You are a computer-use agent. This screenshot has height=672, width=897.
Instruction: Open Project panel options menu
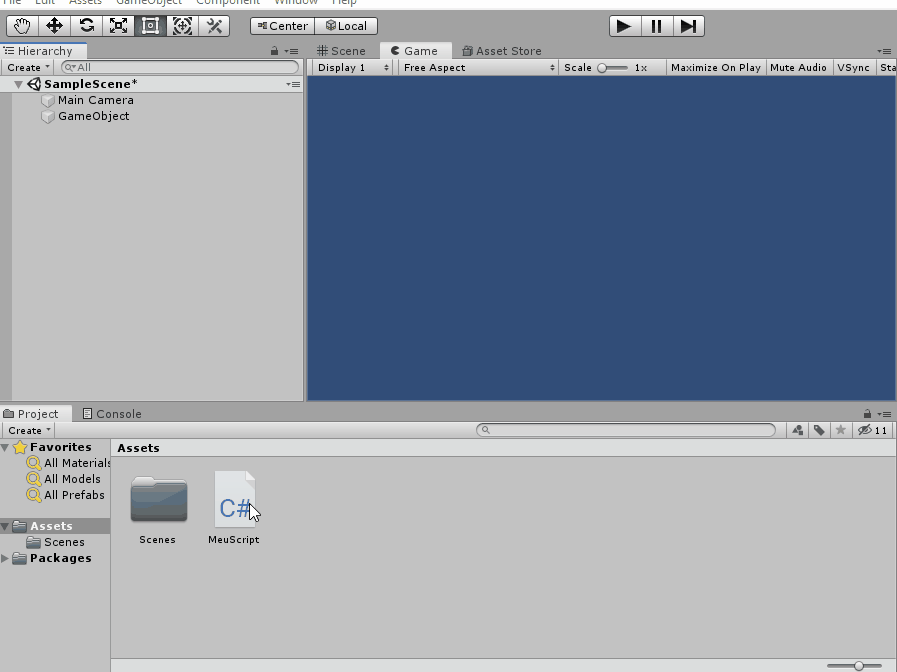click(884, 413)
